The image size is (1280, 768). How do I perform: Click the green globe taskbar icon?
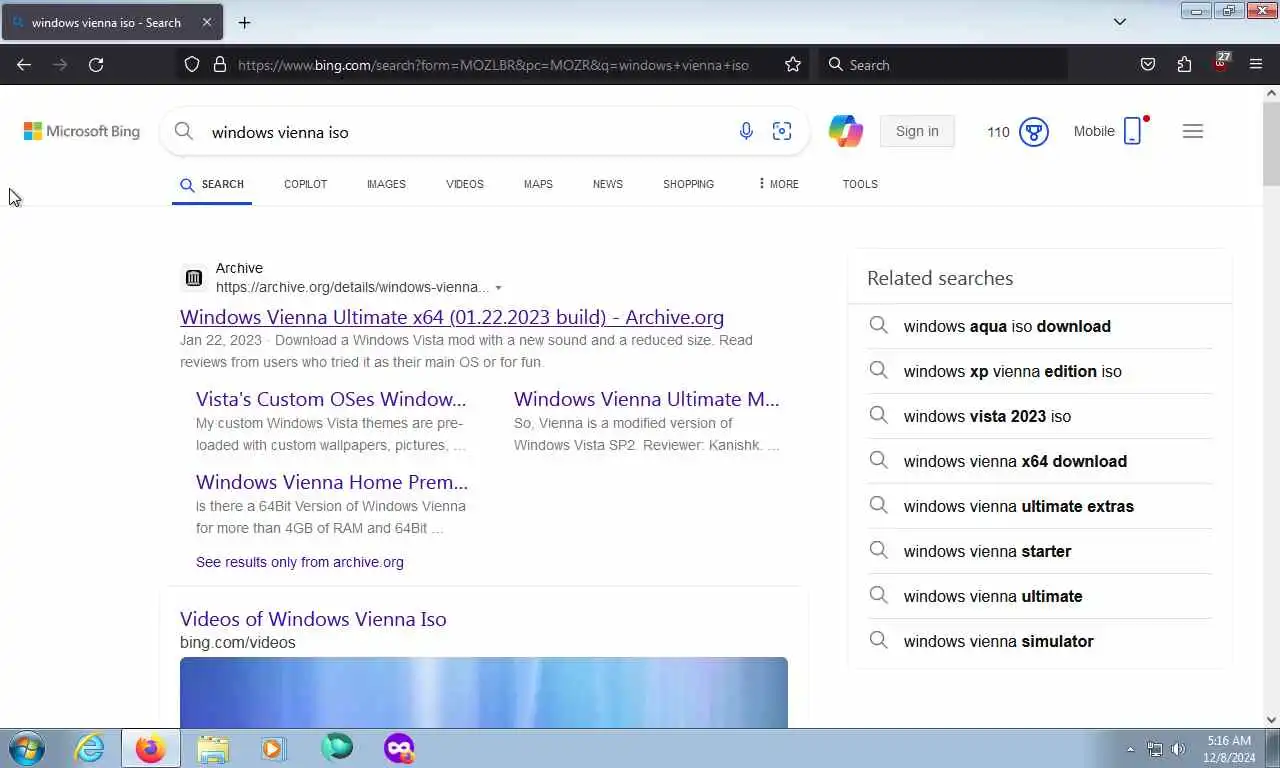[337, 747]
